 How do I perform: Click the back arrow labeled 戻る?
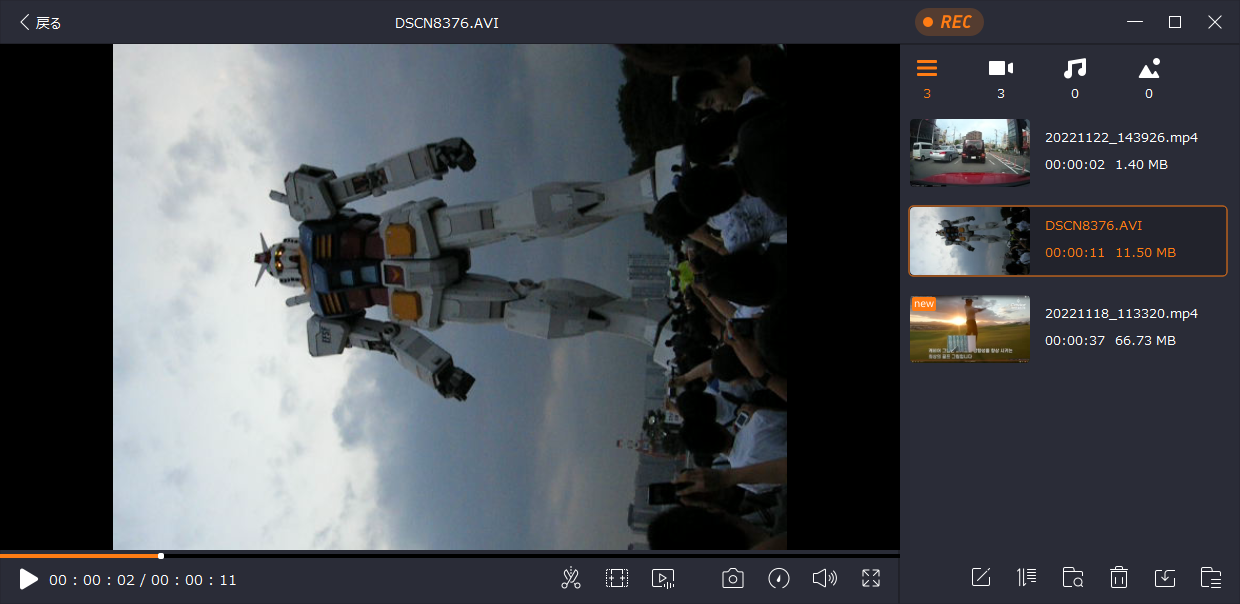(x=41, y=23)
